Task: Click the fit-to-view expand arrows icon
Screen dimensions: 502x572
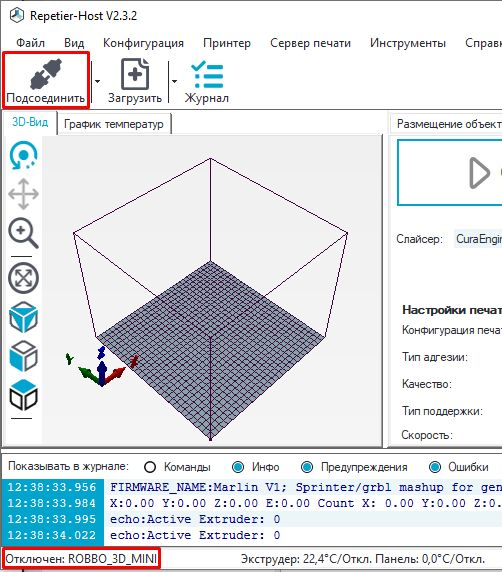Action: click(x=23, y=278)
